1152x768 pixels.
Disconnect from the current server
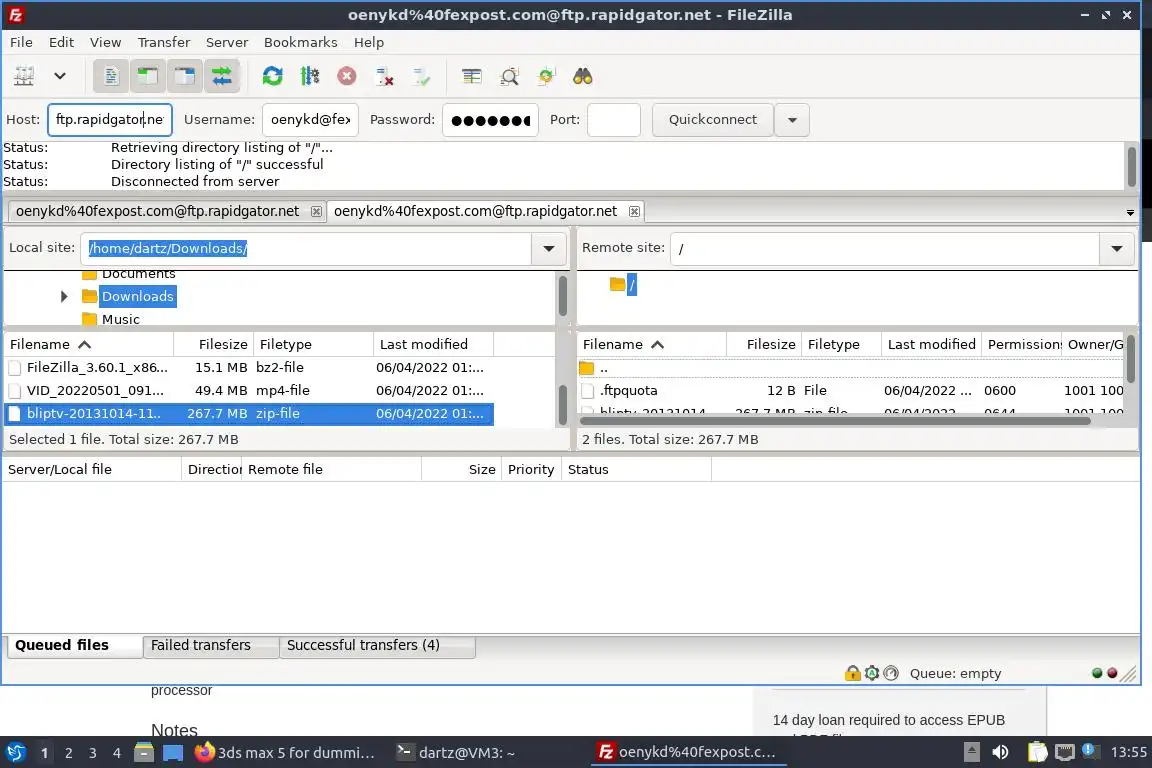pos(384,76)
